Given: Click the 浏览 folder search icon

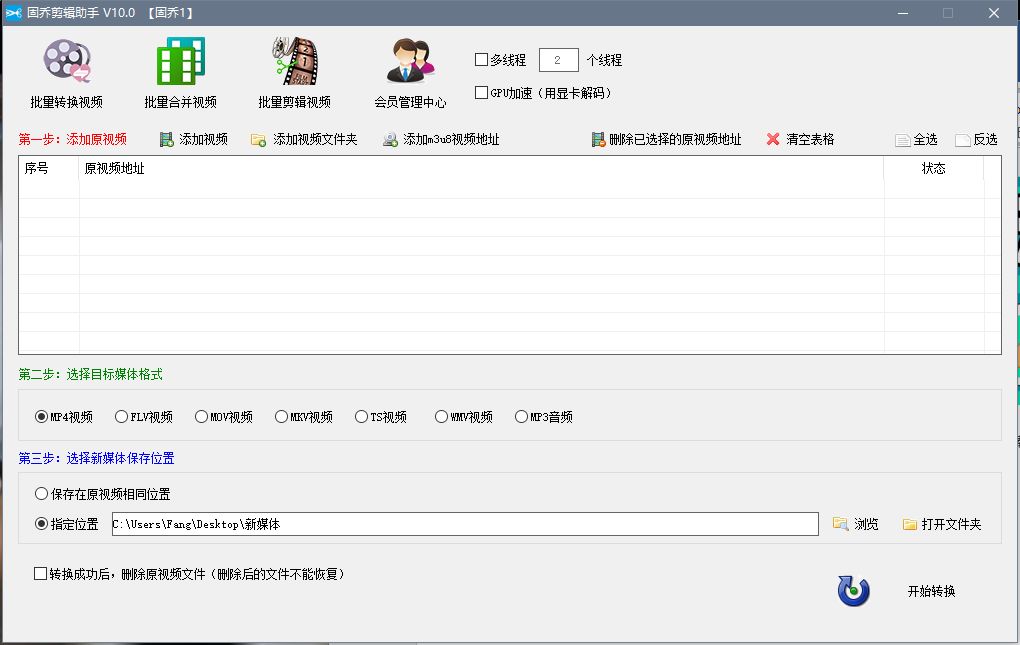Looking at the screenshot, I should (x=840, y=523).
